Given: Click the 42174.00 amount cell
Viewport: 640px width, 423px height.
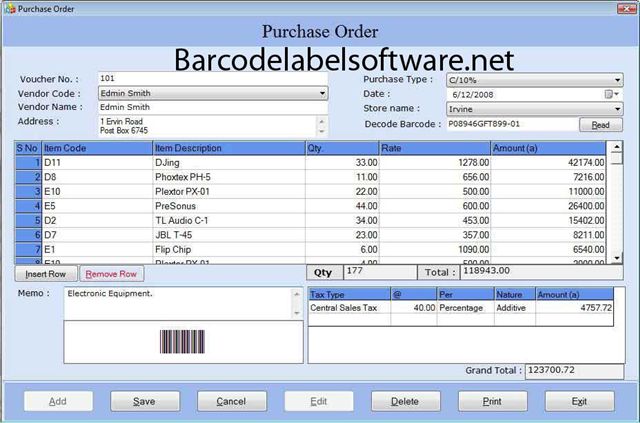Looking at the screenshot, I should [548, 163].
